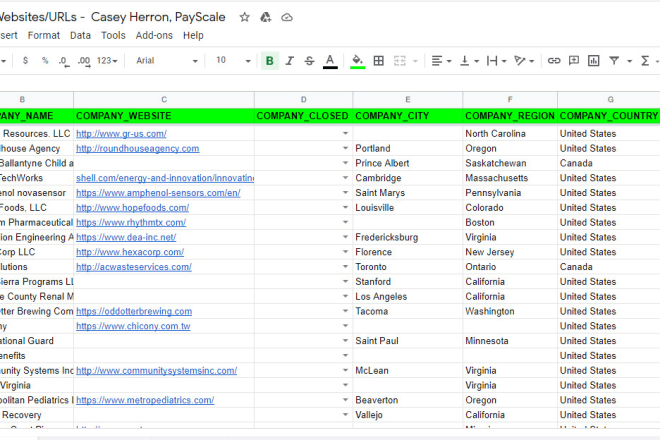Select column D header

click(303, 100)
